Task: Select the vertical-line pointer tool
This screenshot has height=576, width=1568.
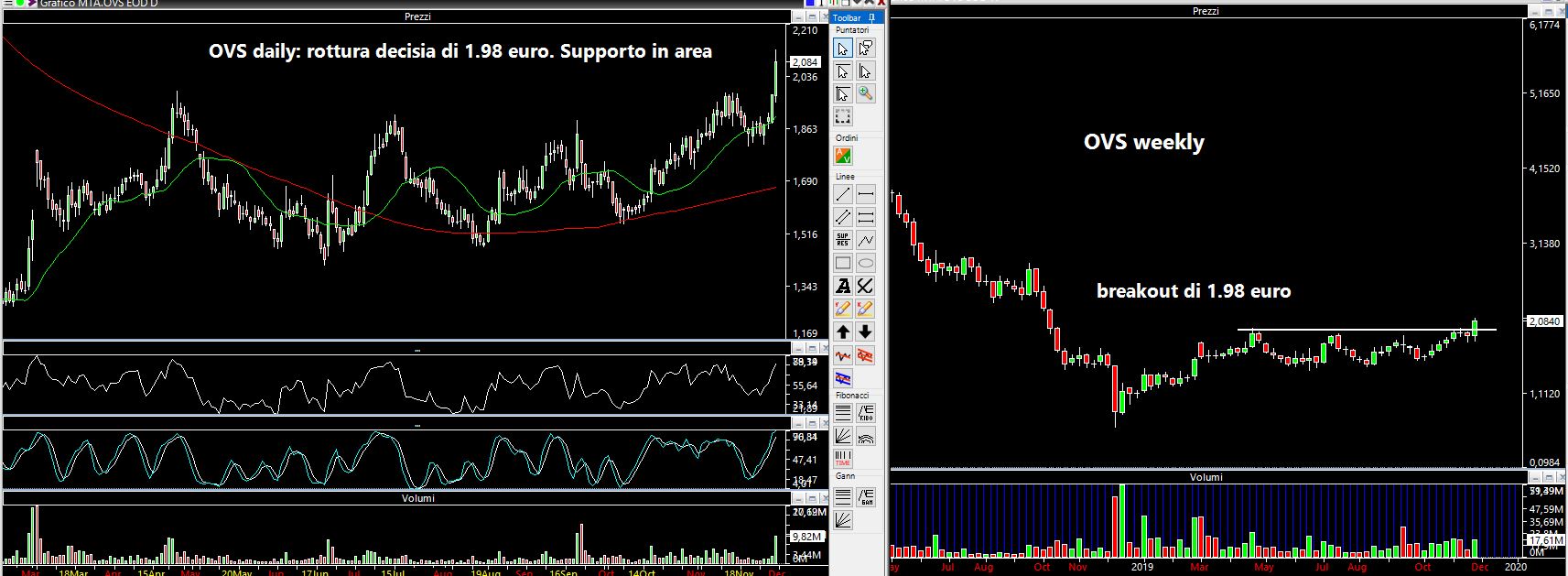Action: pos(865,71)
